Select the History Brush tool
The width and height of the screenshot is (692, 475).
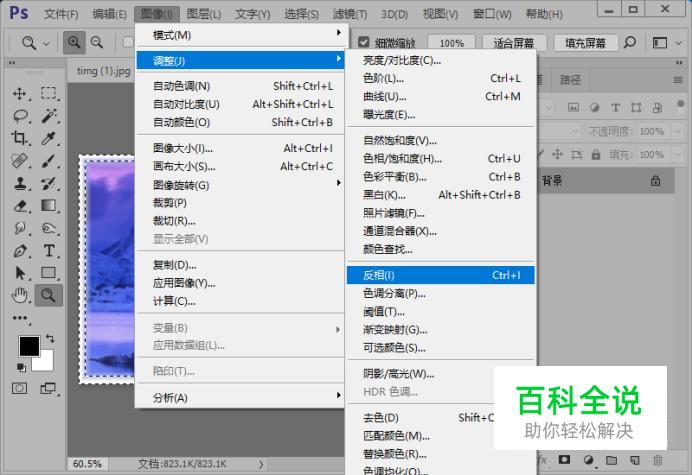tap(49, 183)
